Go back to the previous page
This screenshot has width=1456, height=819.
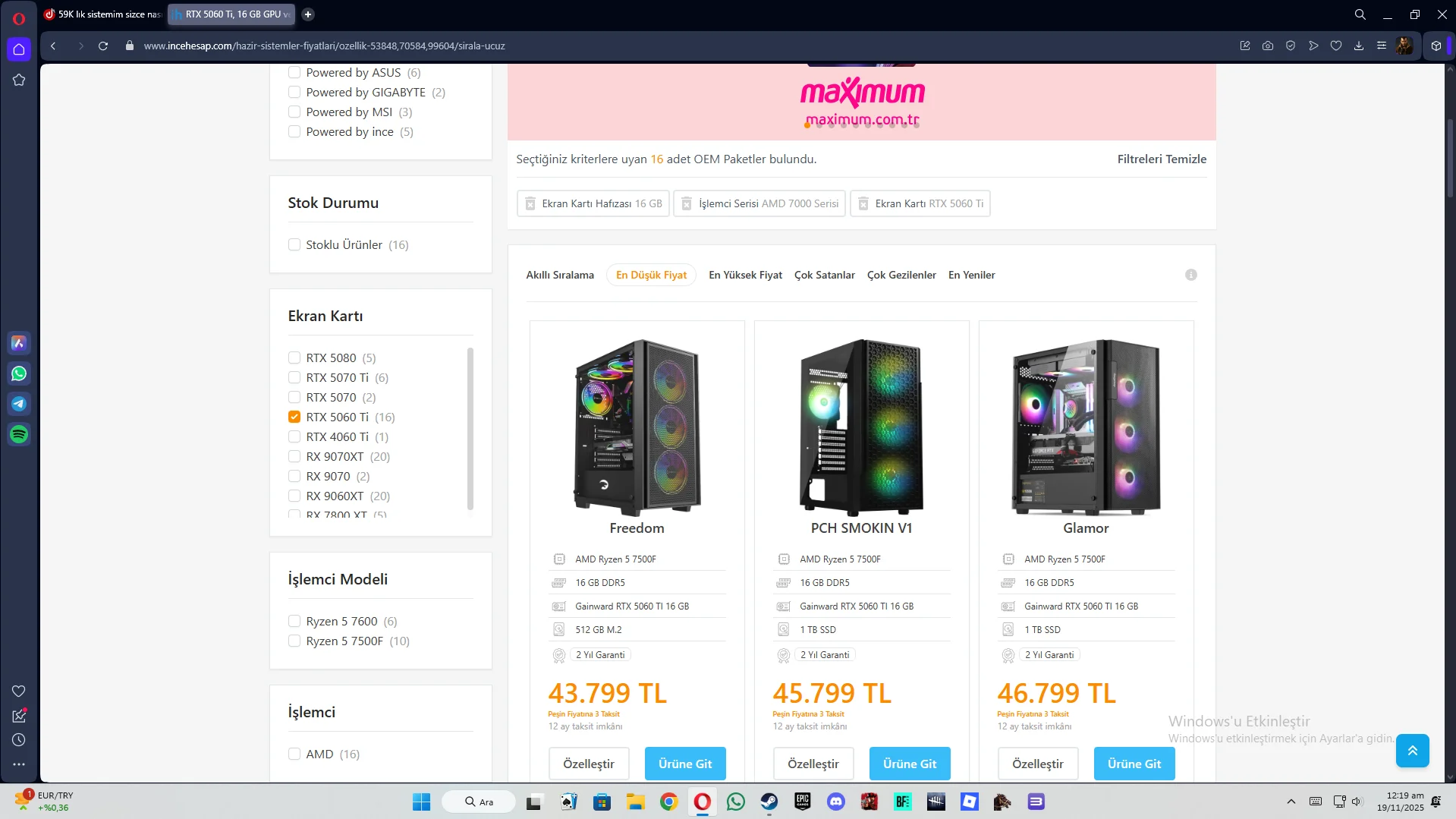coord(53,46)
